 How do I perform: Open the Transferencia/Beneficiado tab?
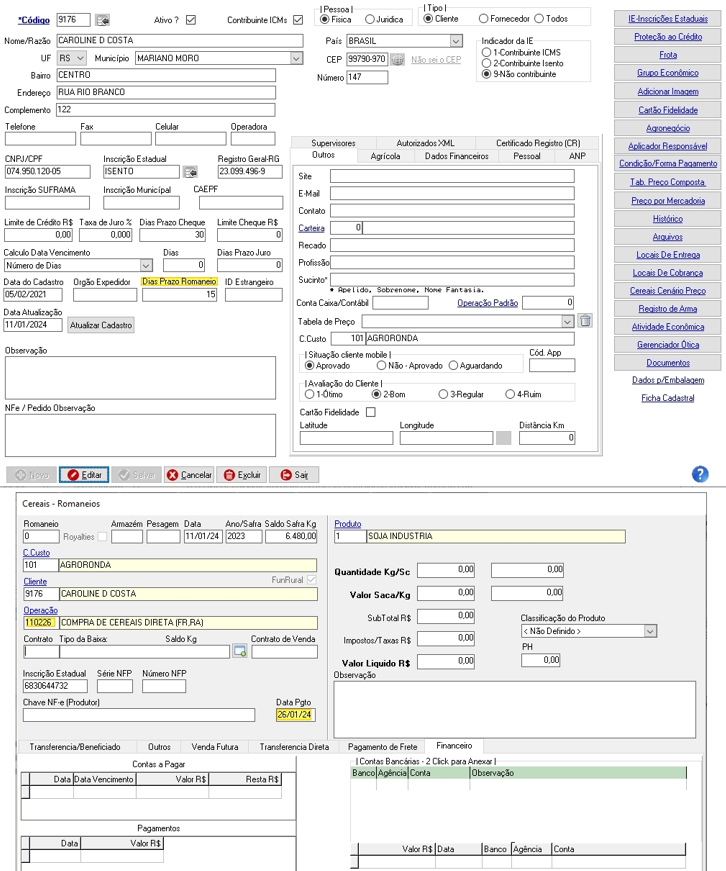75,747
